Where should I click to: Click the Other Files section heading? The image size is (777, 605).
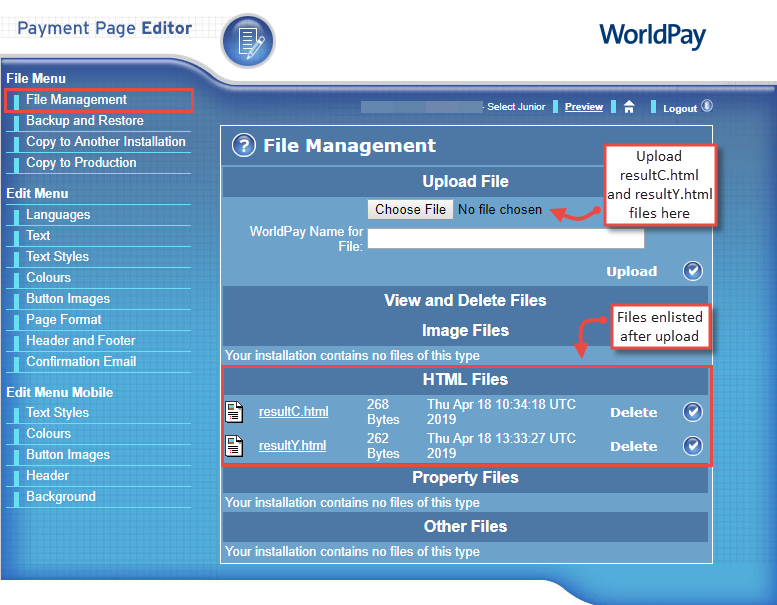click(465, 526)
